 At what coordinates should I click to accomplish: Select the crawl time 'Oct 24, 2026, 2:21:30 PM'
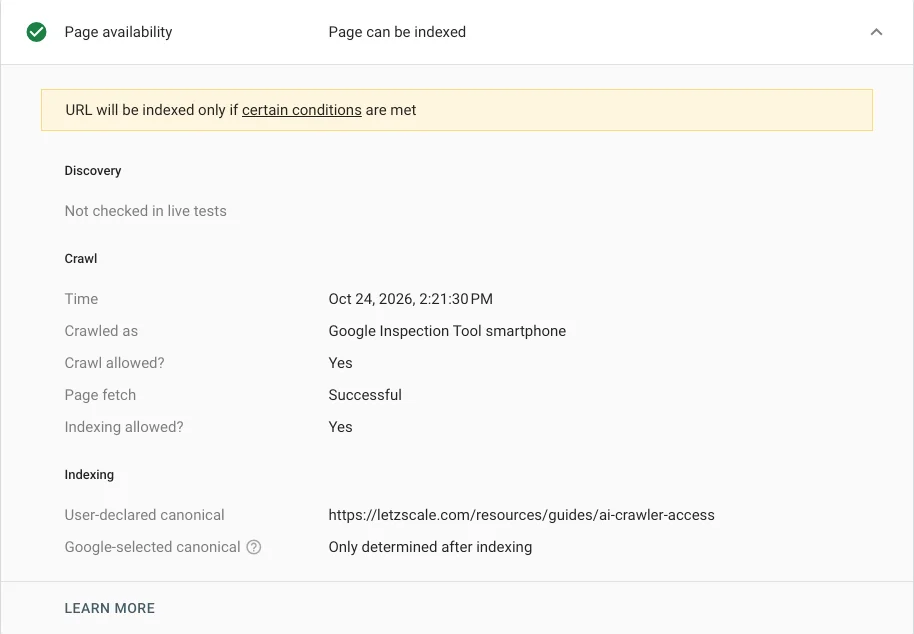410,299
